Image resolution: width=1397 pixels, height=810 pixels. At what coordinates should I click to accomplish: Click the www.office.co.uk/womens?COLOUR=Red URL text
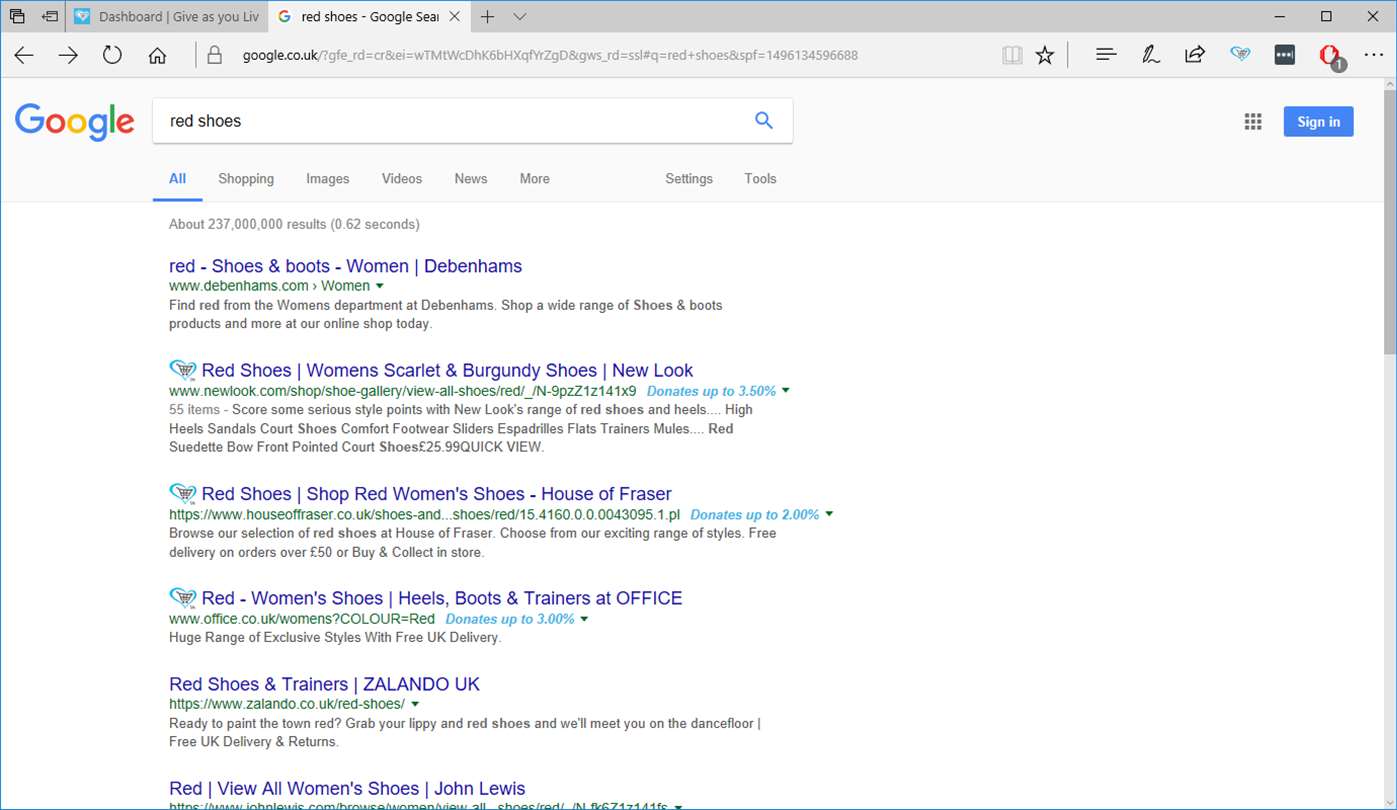pyautogui.click(x=302, y=619)
